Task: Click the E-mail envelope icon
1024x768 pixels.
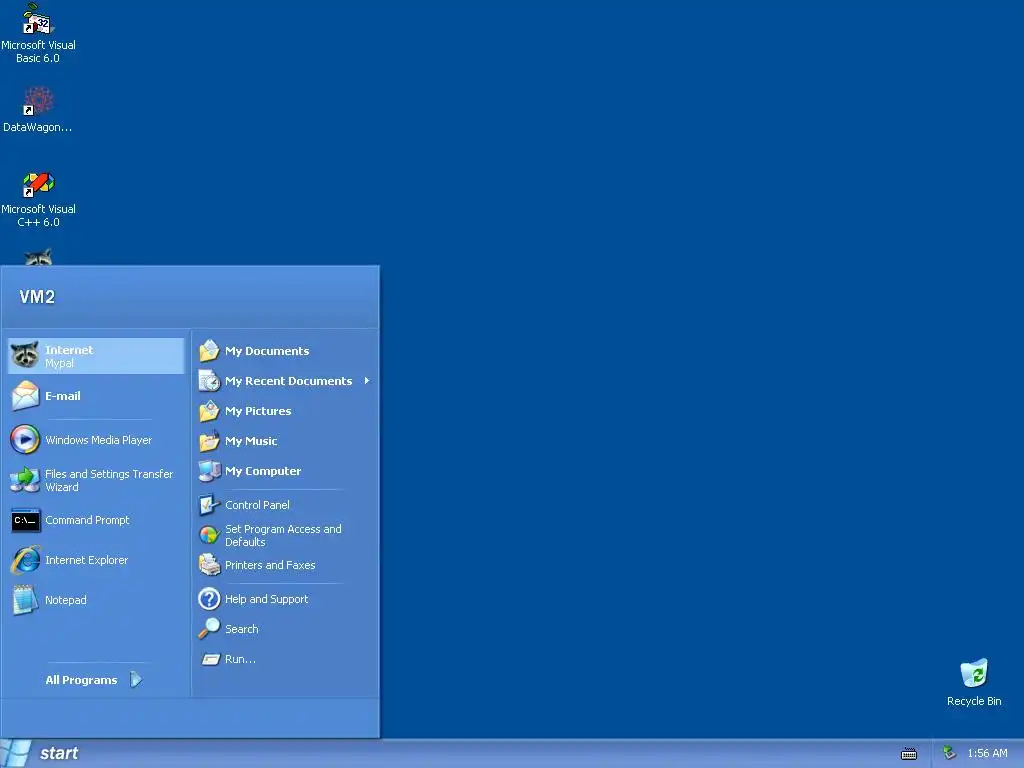Action: tap(25, 396)
